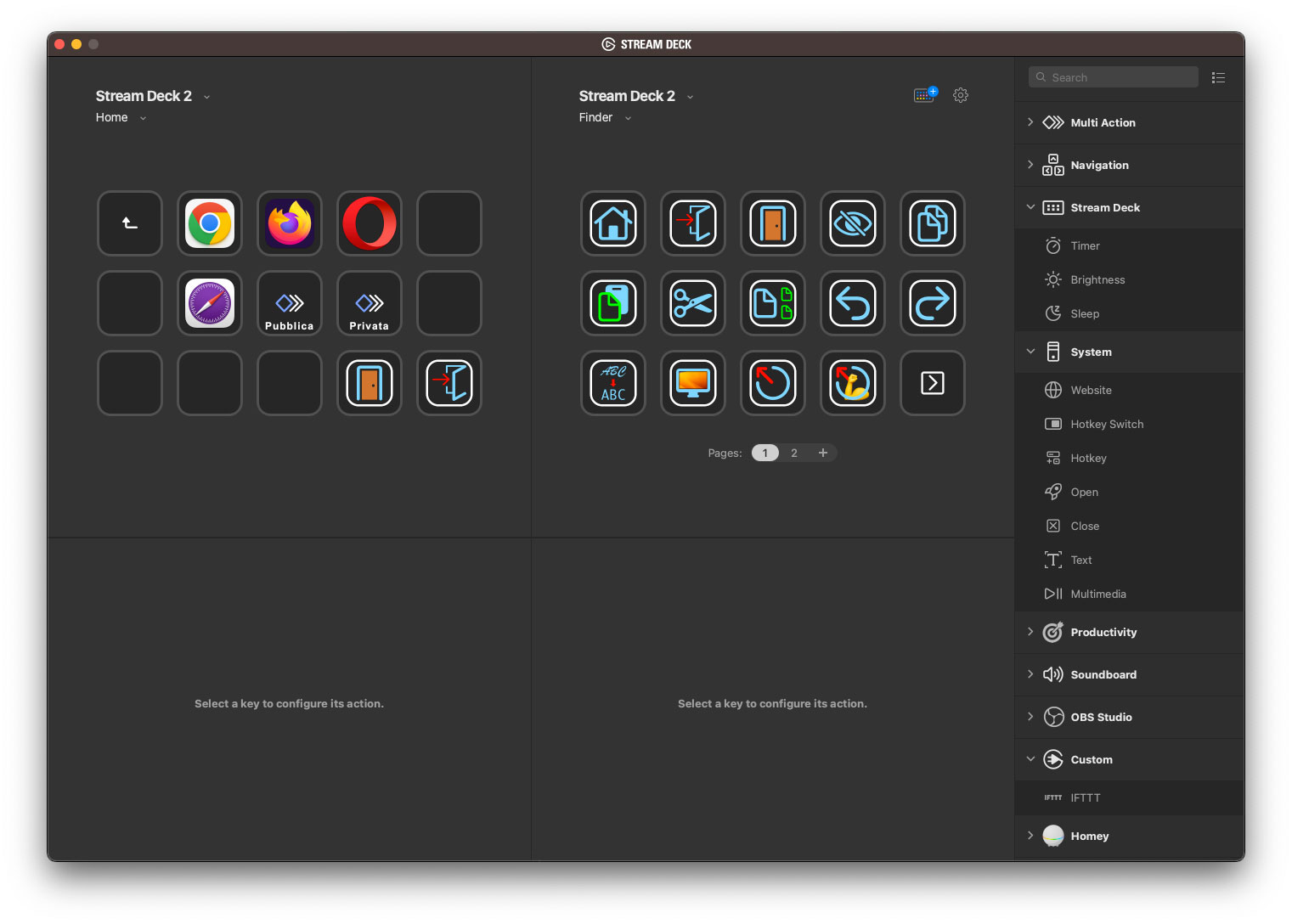Viewport: 1292px width, 924px height.
Task: Select the Opera browser key
Action: coord(370,223)
